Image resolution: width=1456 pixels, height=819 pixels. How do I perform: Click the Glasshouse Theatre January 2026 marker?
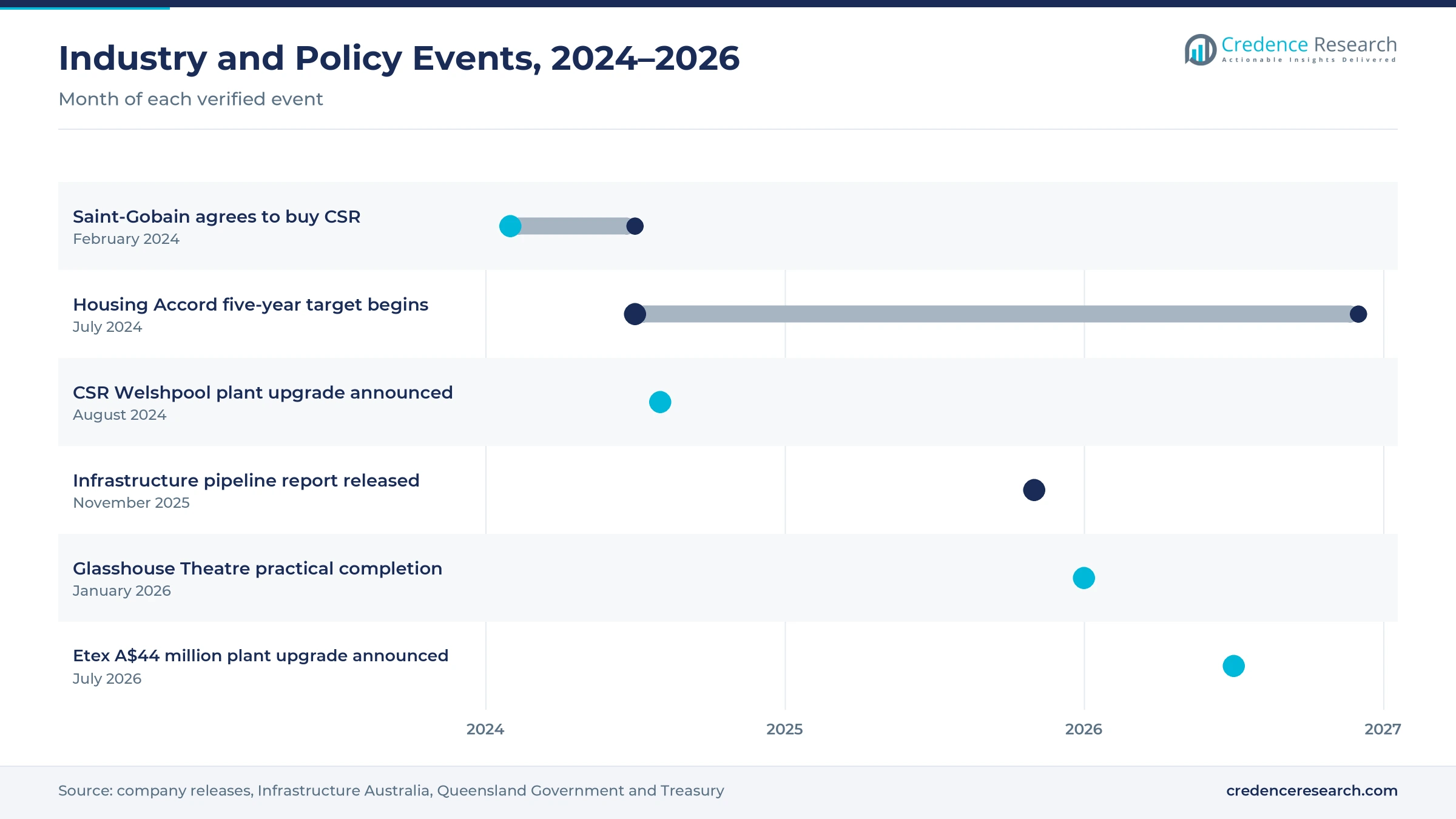1084,578
